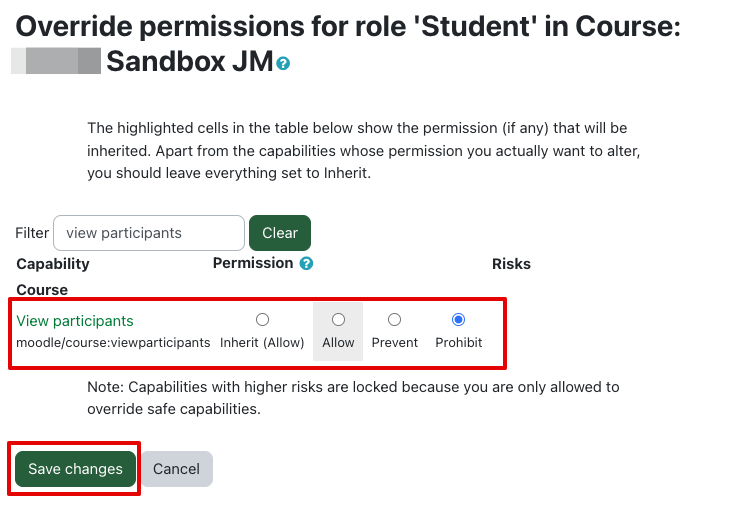Click the highlighted cells instruction paragraph
The height and width of the screenshot is (518, 743).
363,150
